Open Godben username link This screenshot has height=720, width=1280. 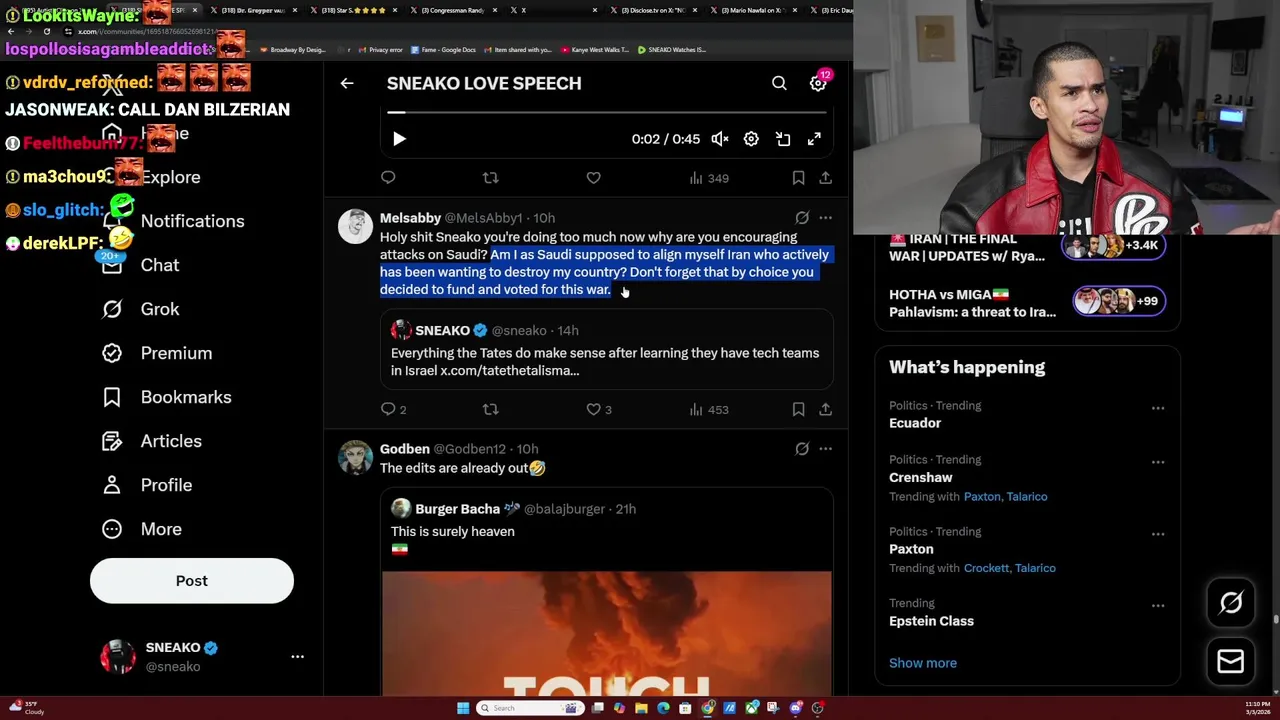click(405, 449)
